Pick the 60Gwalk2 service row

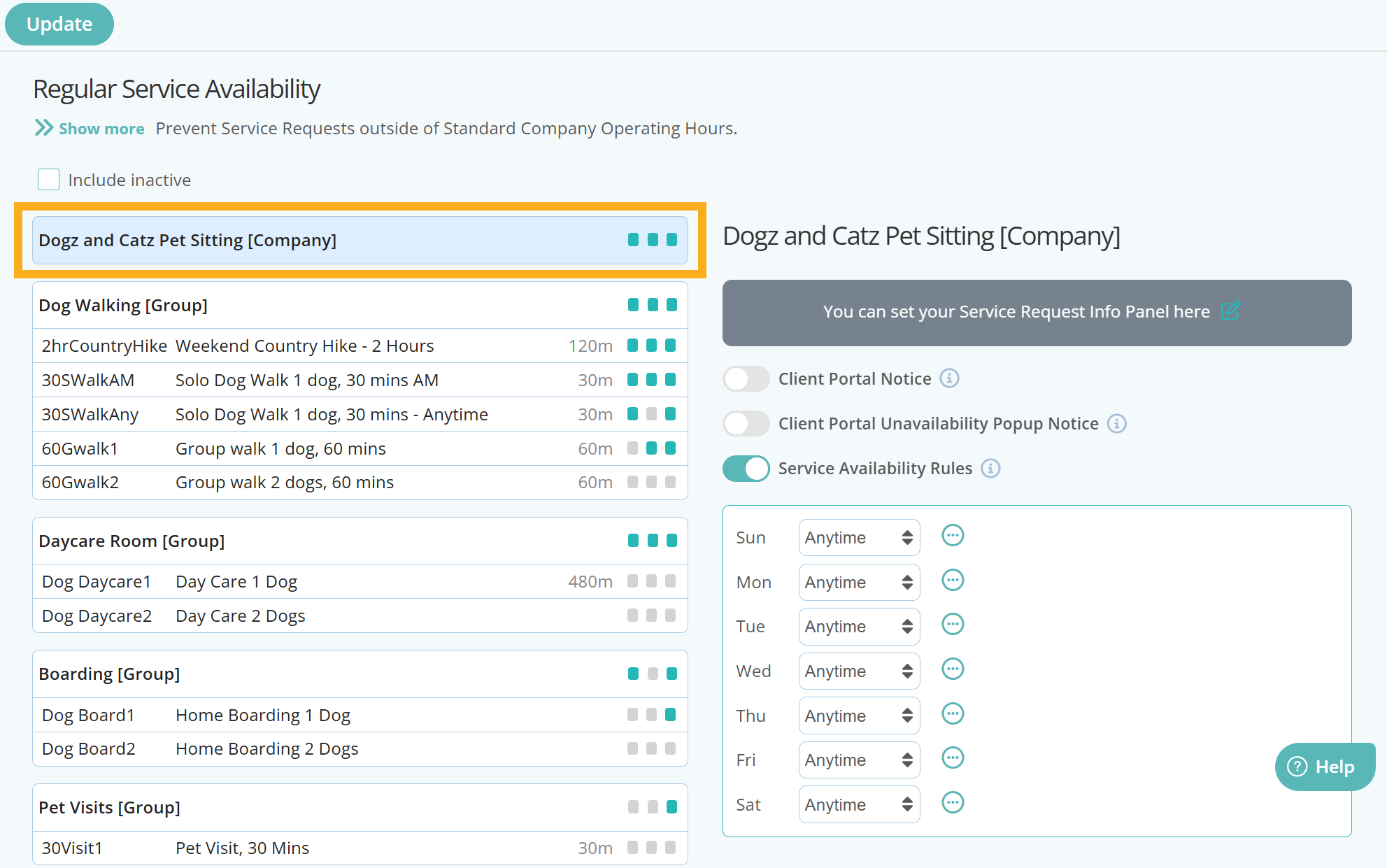pyautogui.click(x=360, y=483)
